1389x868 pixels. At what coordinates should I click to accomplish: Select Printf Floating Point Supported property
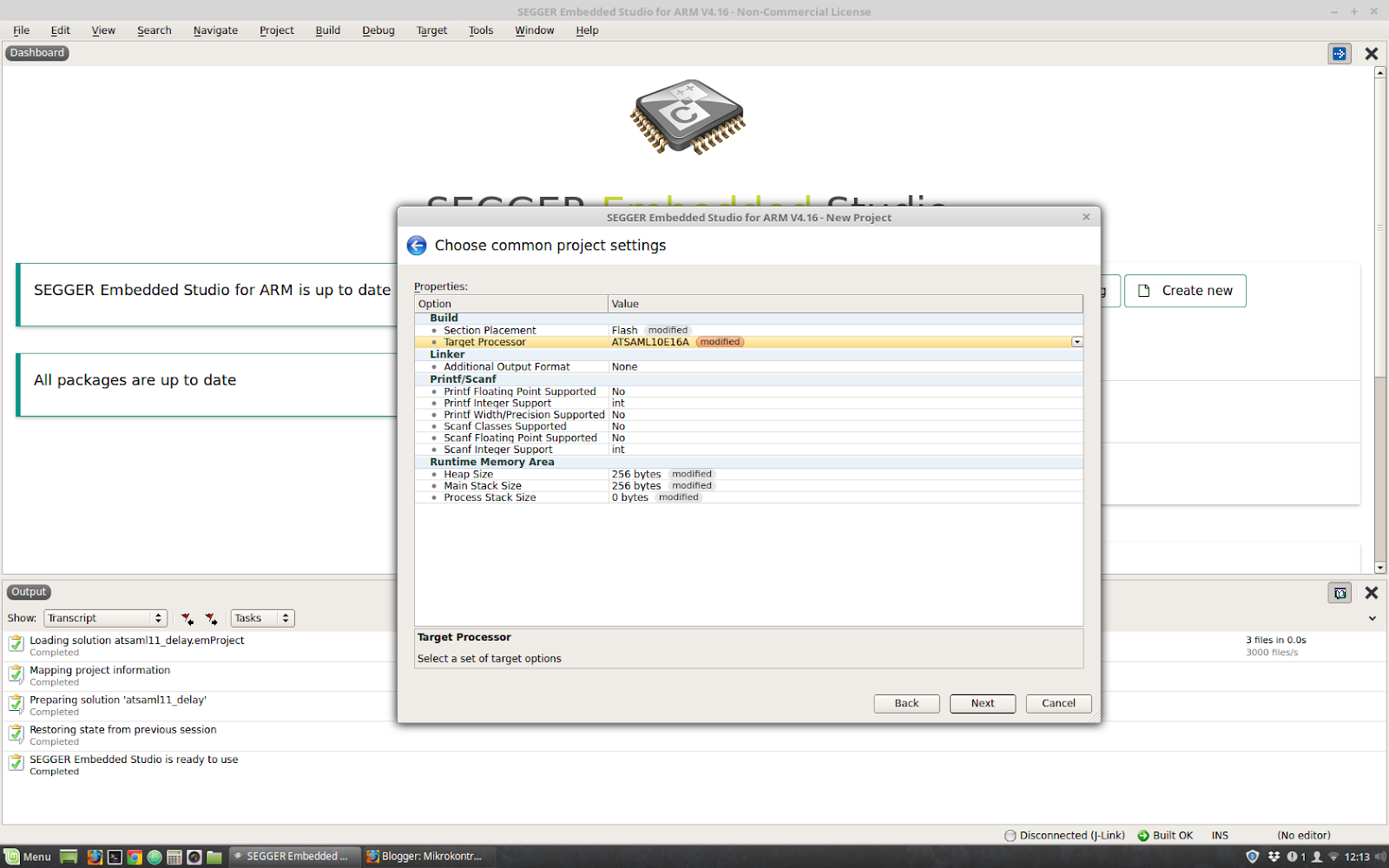pyautogui.click(x=749, y=392)
